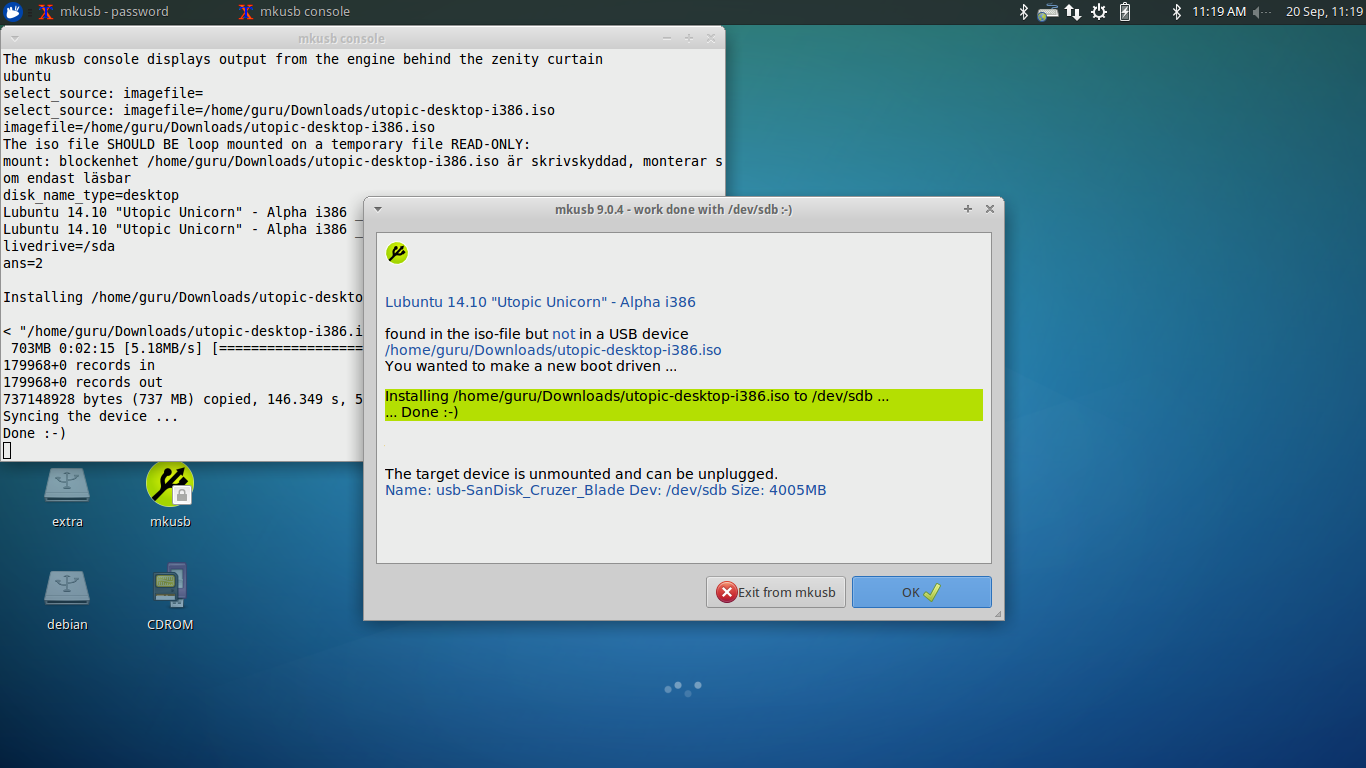Image resolution: width=1366 pixels, height=768 pixels.
Task: Click the mkusb USB logo in dialog
Action: click(x=397, y=253)
